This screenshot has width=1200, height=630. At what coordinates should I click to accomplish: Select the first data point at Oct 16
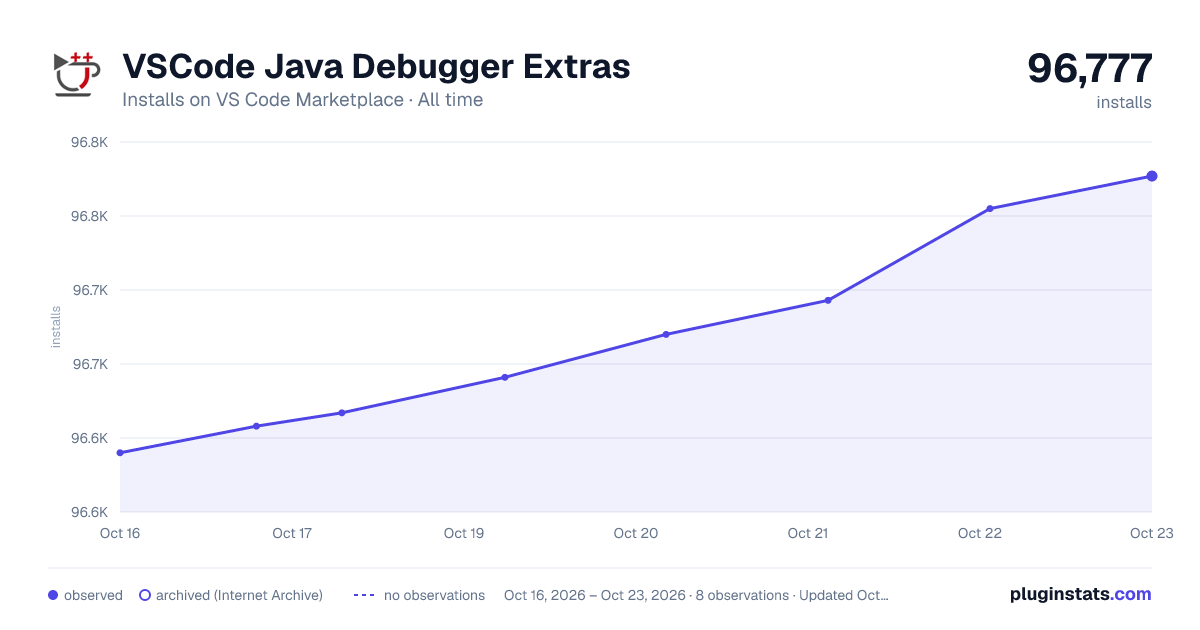(120, 453)
